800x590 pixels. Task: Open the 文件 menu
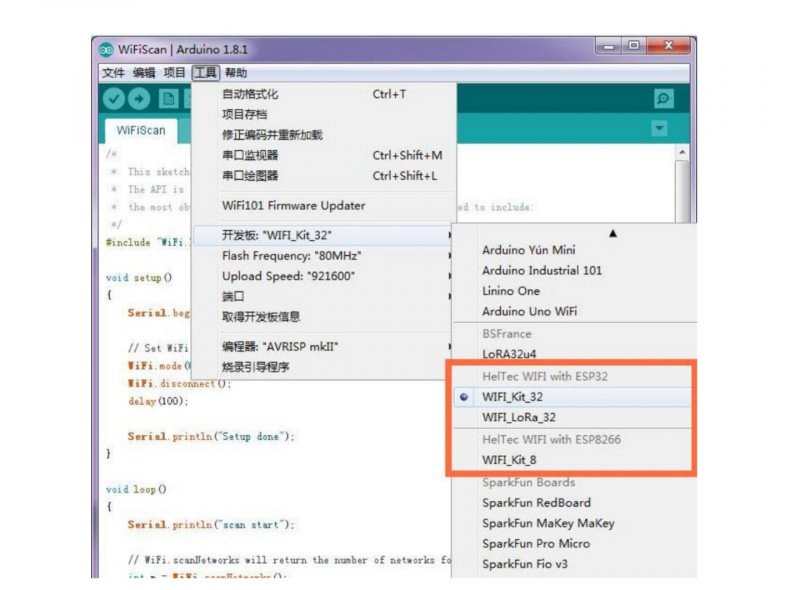point(113,73)
